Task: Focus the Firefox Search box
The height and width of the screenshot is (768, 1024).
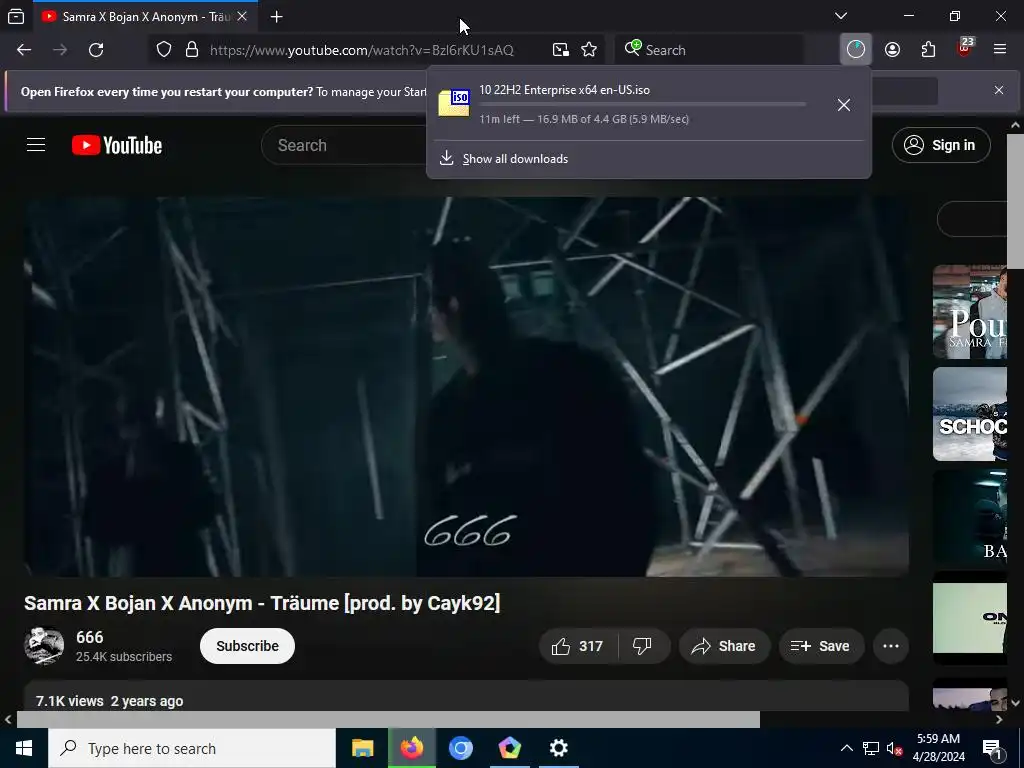Action: [x=709, y=50]
